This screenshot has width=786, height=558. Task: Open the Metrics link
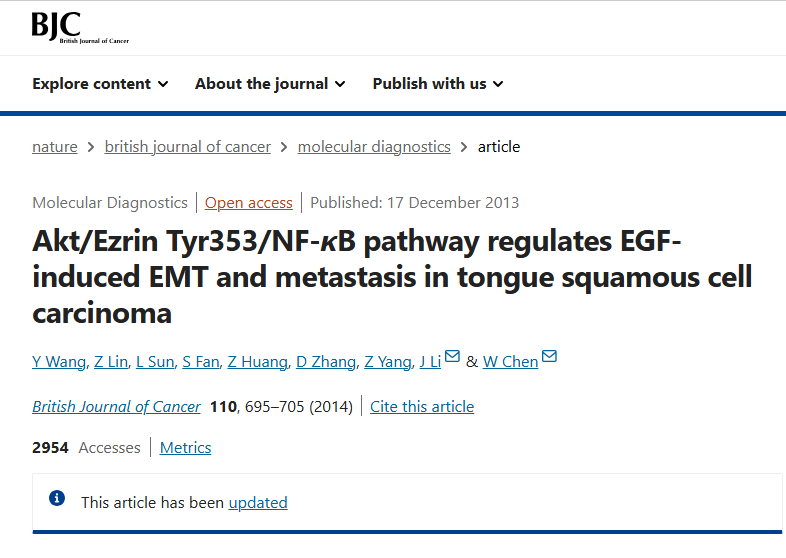pos(185,448)
